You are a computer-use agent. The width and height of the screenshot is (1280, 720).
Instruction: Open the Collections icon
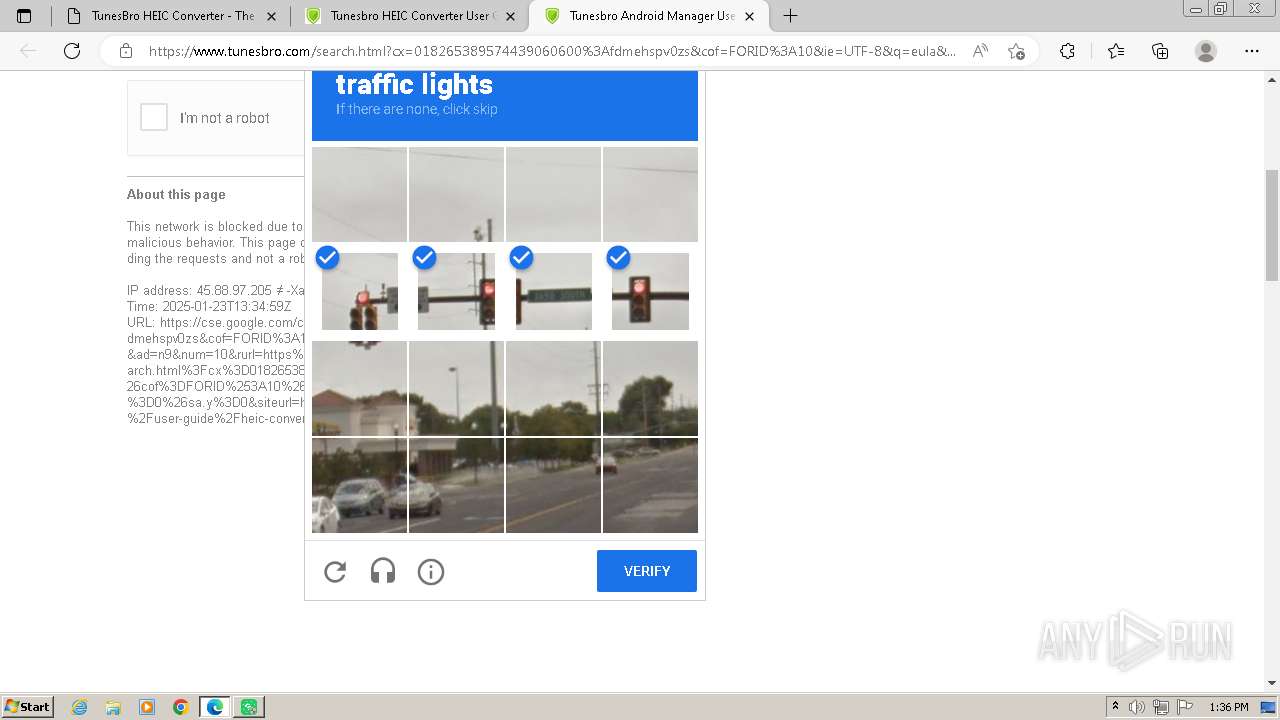tap(1160, 51)
